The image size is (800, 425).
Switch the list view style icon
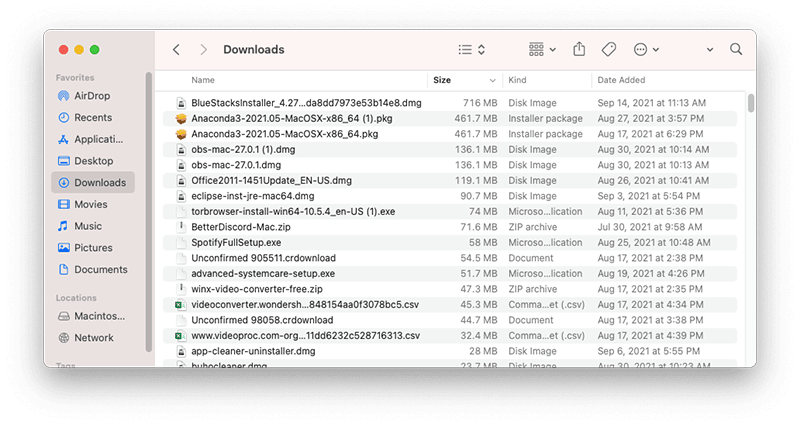point(465,49)
